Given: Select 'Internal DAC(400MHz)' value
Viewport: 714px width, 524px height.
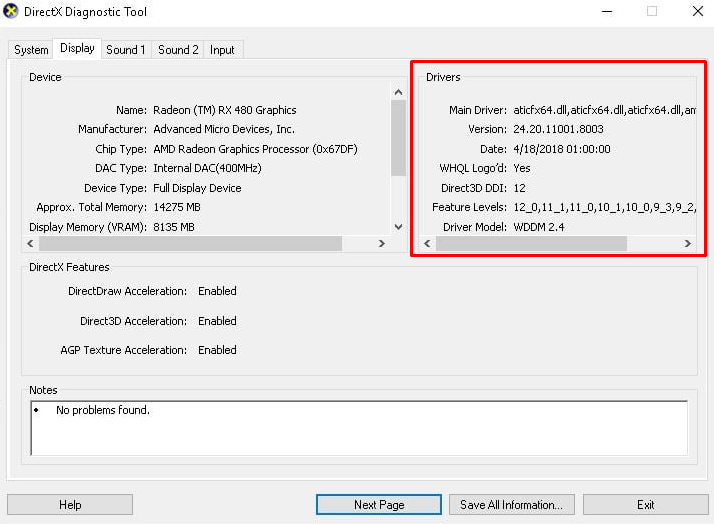Looking at the screenshot, I should 207,168.
